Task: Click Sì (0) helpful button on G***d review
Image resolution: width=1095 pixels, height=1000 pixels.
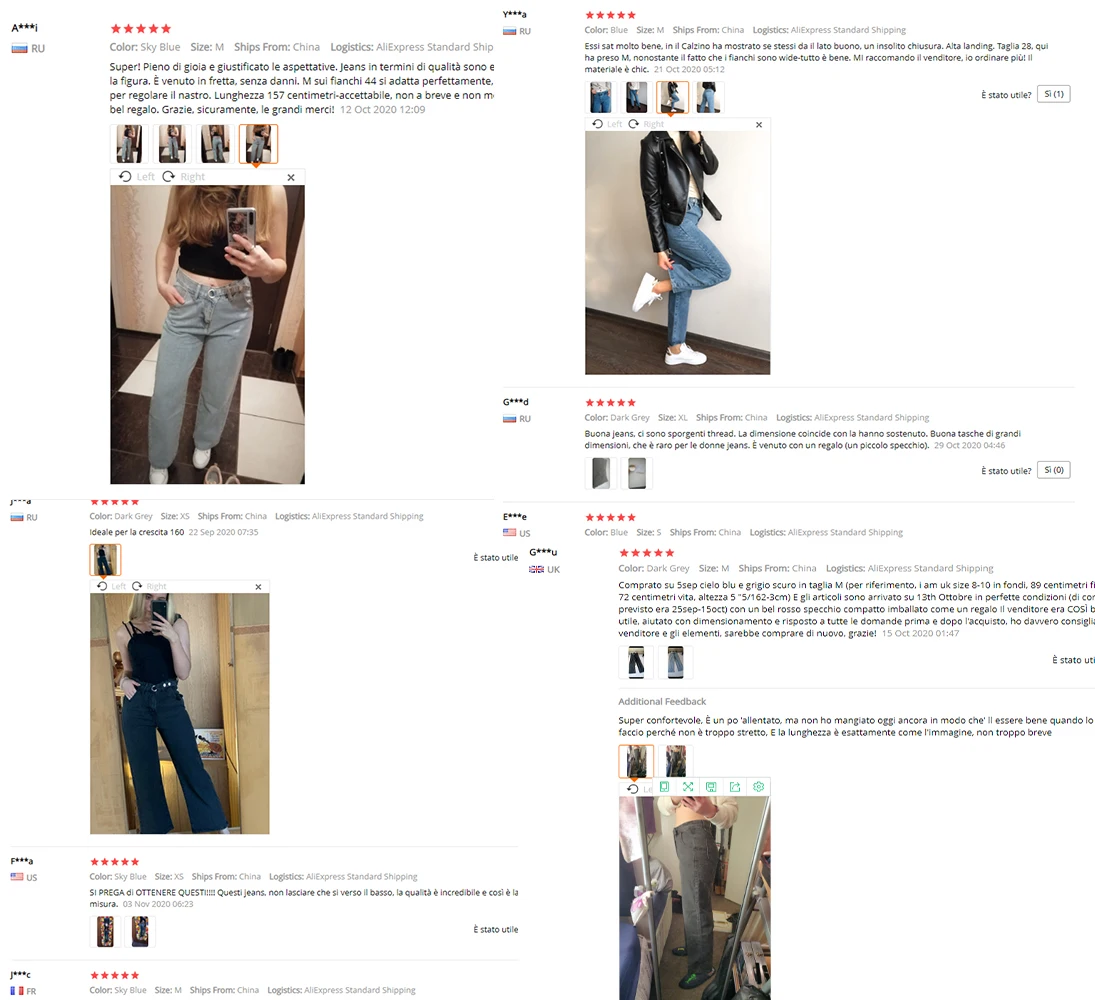Action: pyautogui.click(x=1054, y=471)
